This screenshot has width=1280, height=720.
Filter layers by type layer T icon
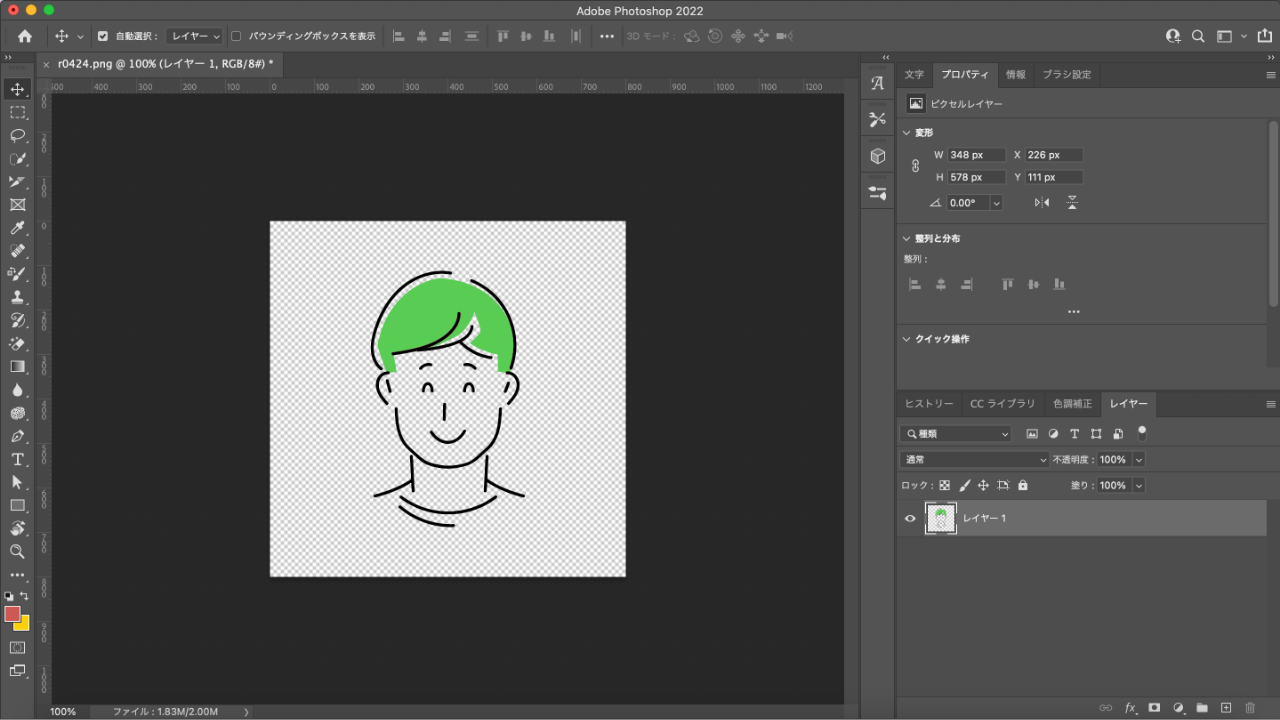(1075, 434)
